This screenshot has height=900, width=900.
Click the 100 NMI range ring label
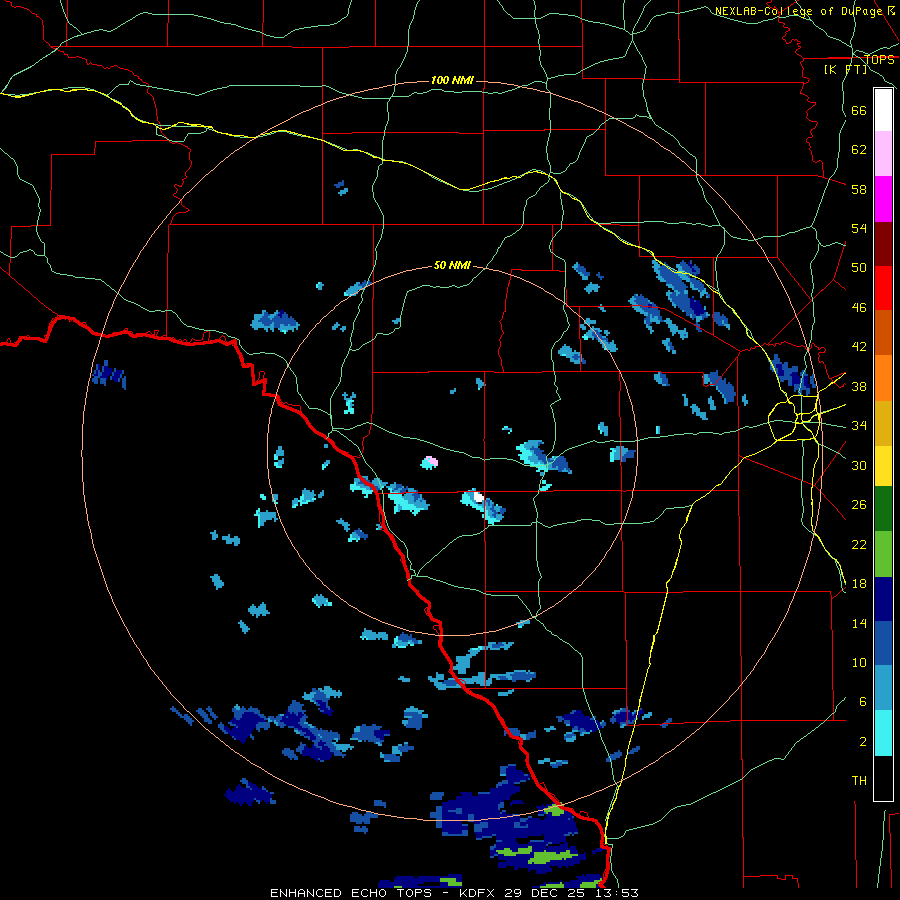tap(452, 80)
